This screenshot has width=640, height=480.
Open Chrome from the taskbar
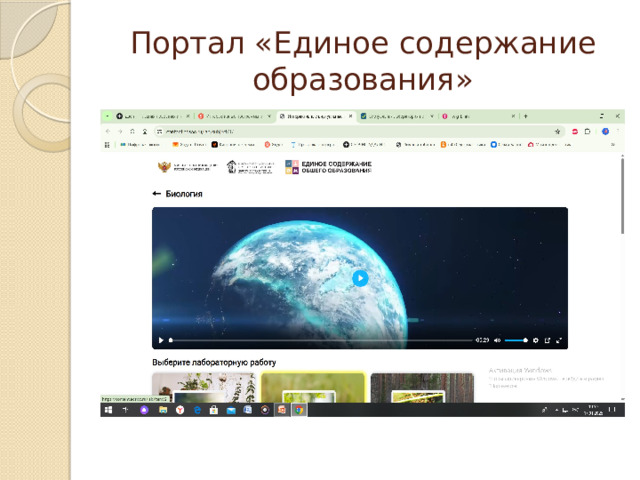pos(299,410)
